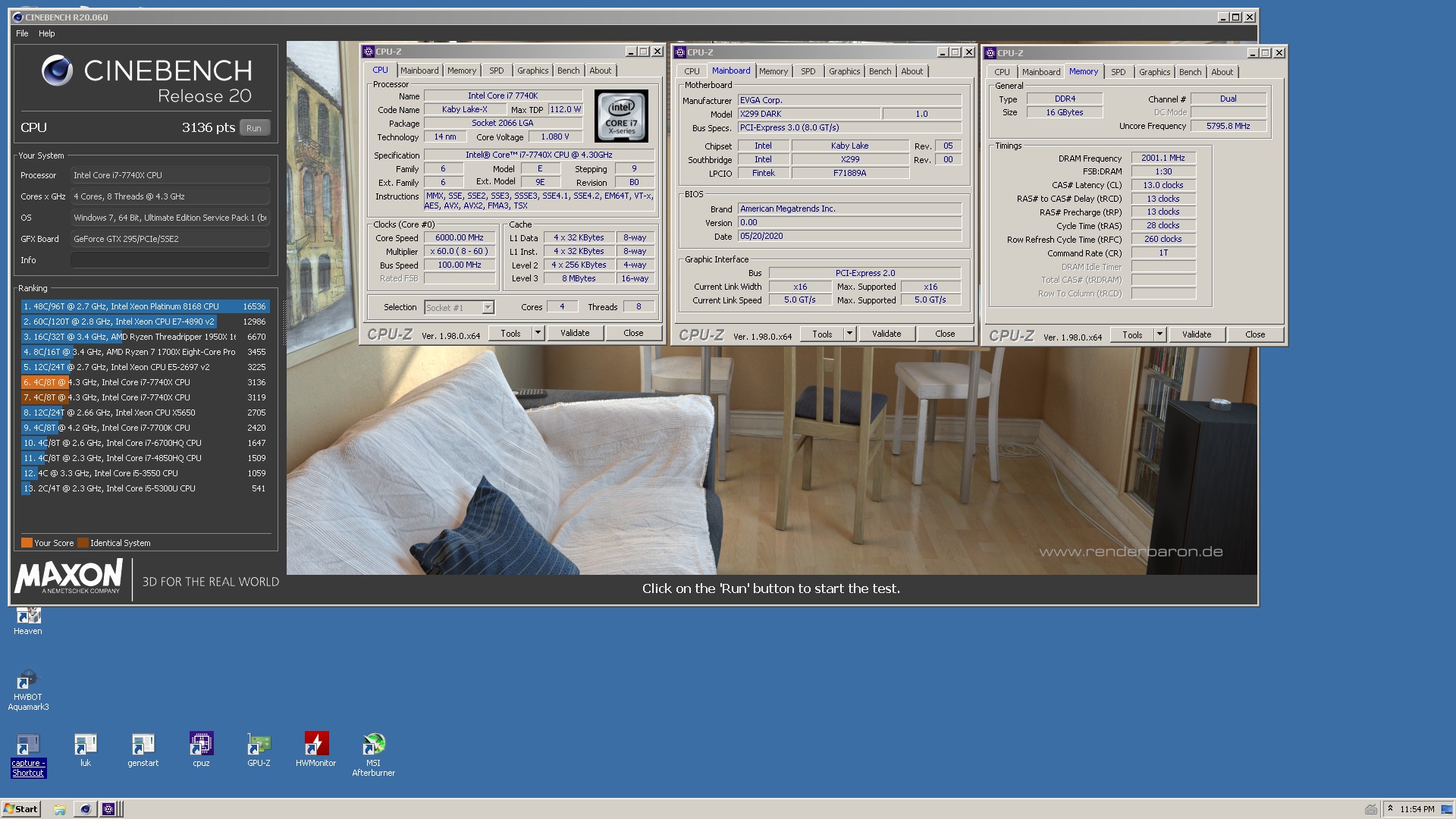Image resolution: width=1456 pixels, height=819 pixels.
Task: Click the MAXON logo in Cinebench
Action: click(68, 578)
